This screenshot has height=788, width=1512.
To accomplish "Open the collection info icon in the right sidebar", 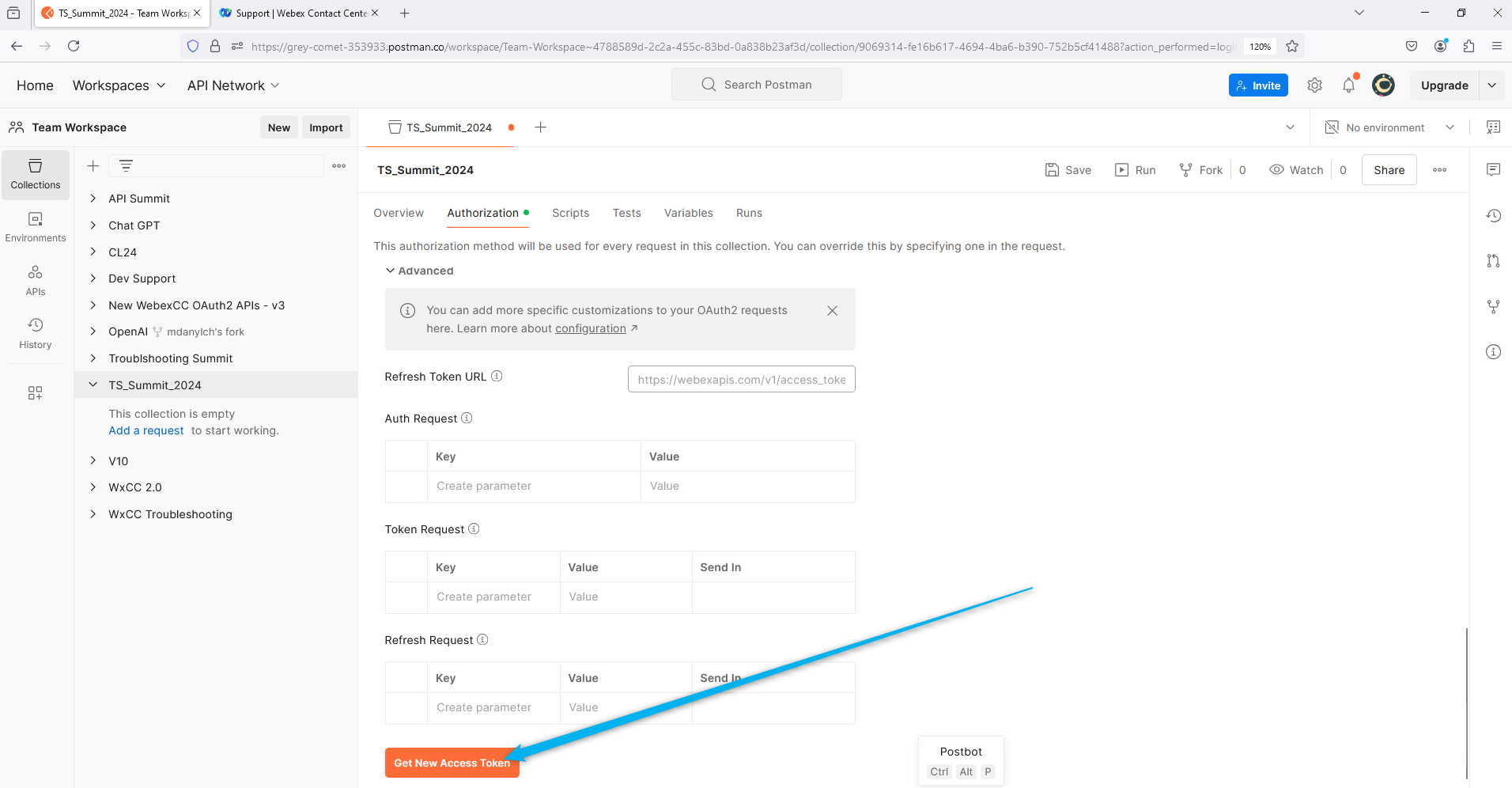I will tap(1493, 352).
